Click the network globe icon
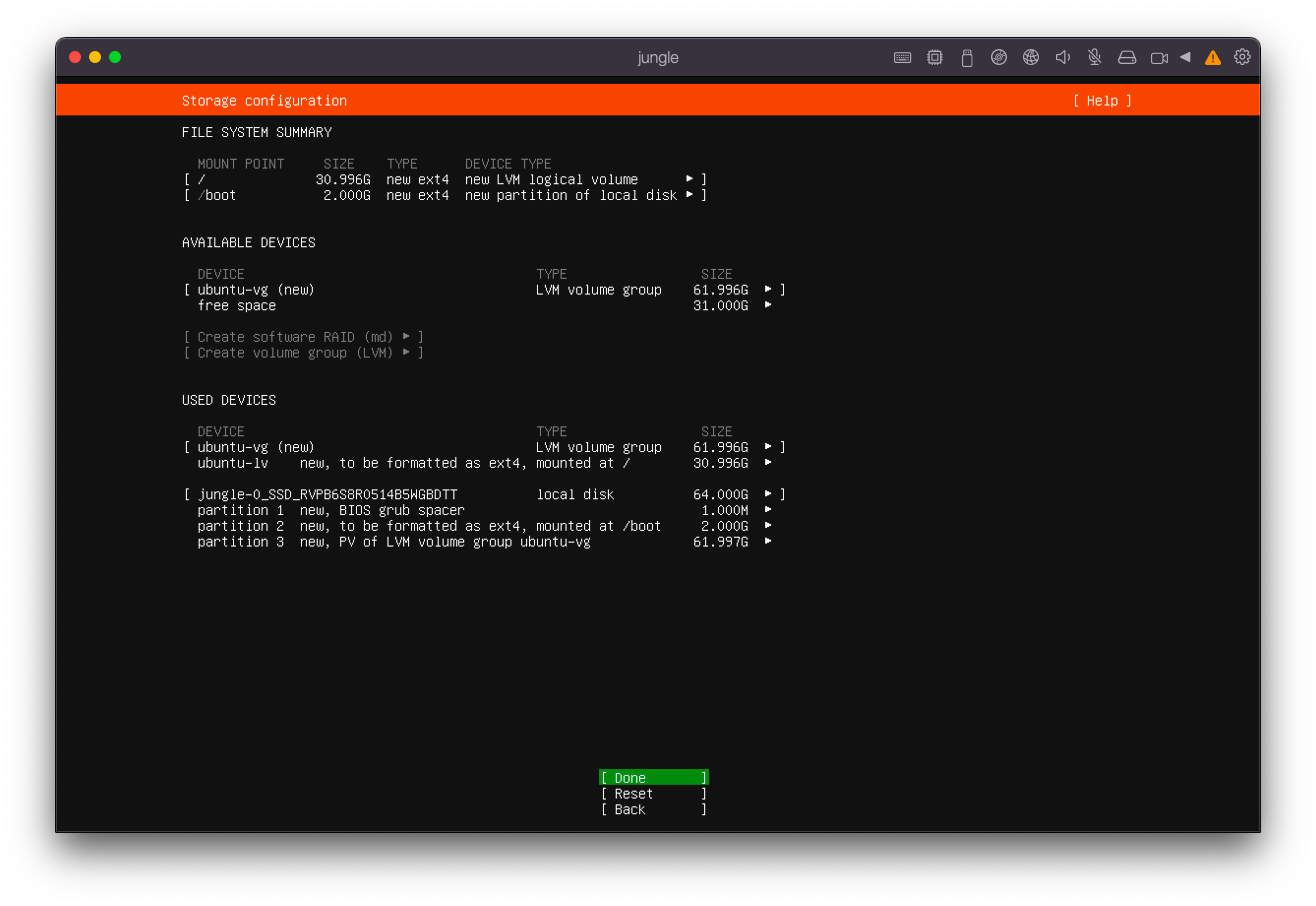Viewport: 1316px width, 906px height. (x=1031, y=57)
